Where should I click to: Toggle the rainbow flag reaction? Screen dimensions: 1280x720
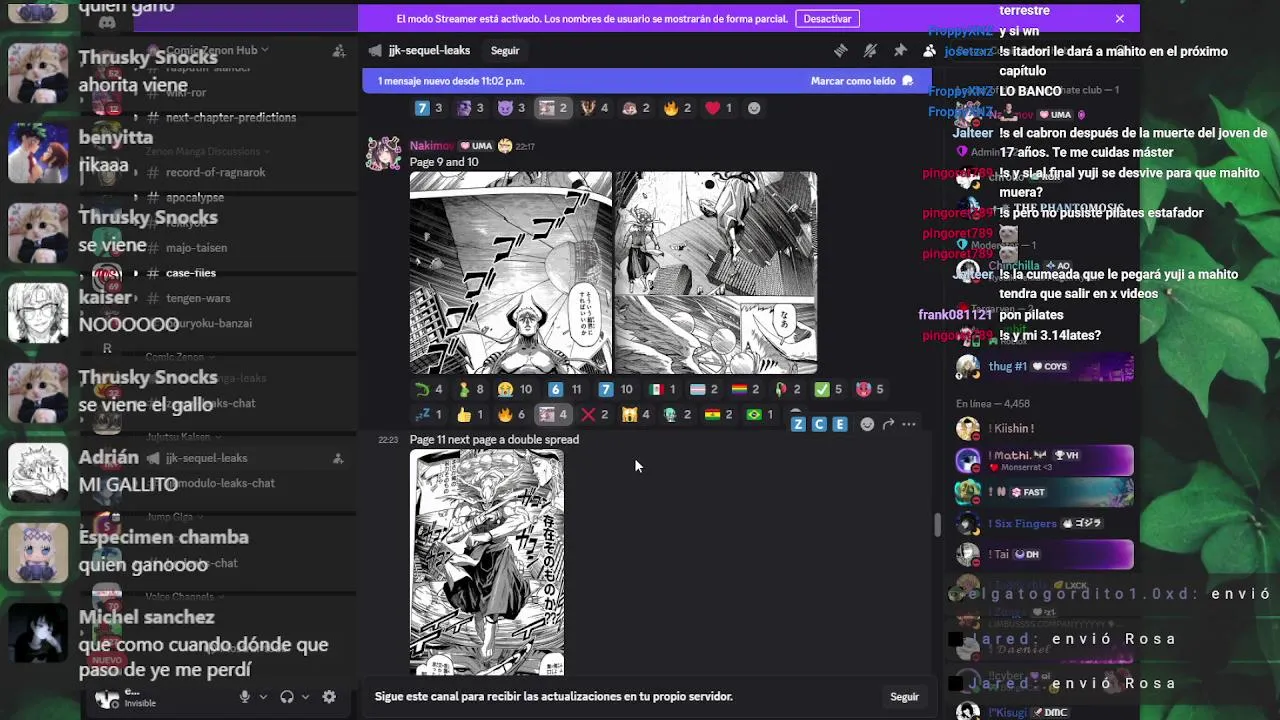745,389
